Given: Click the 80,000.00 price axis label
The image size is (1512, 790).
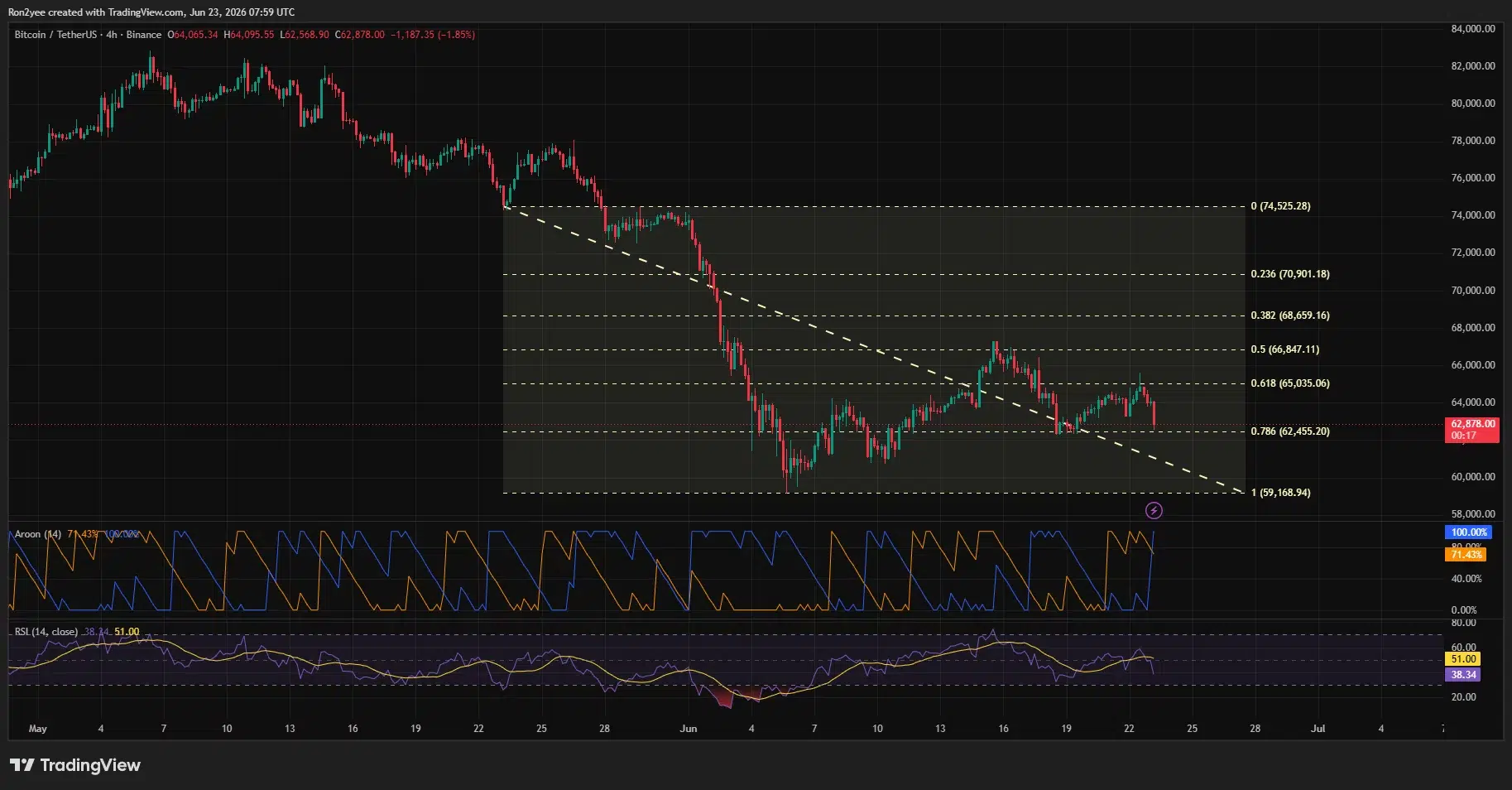Looking at the screenshot, I should click(1473, 104).
